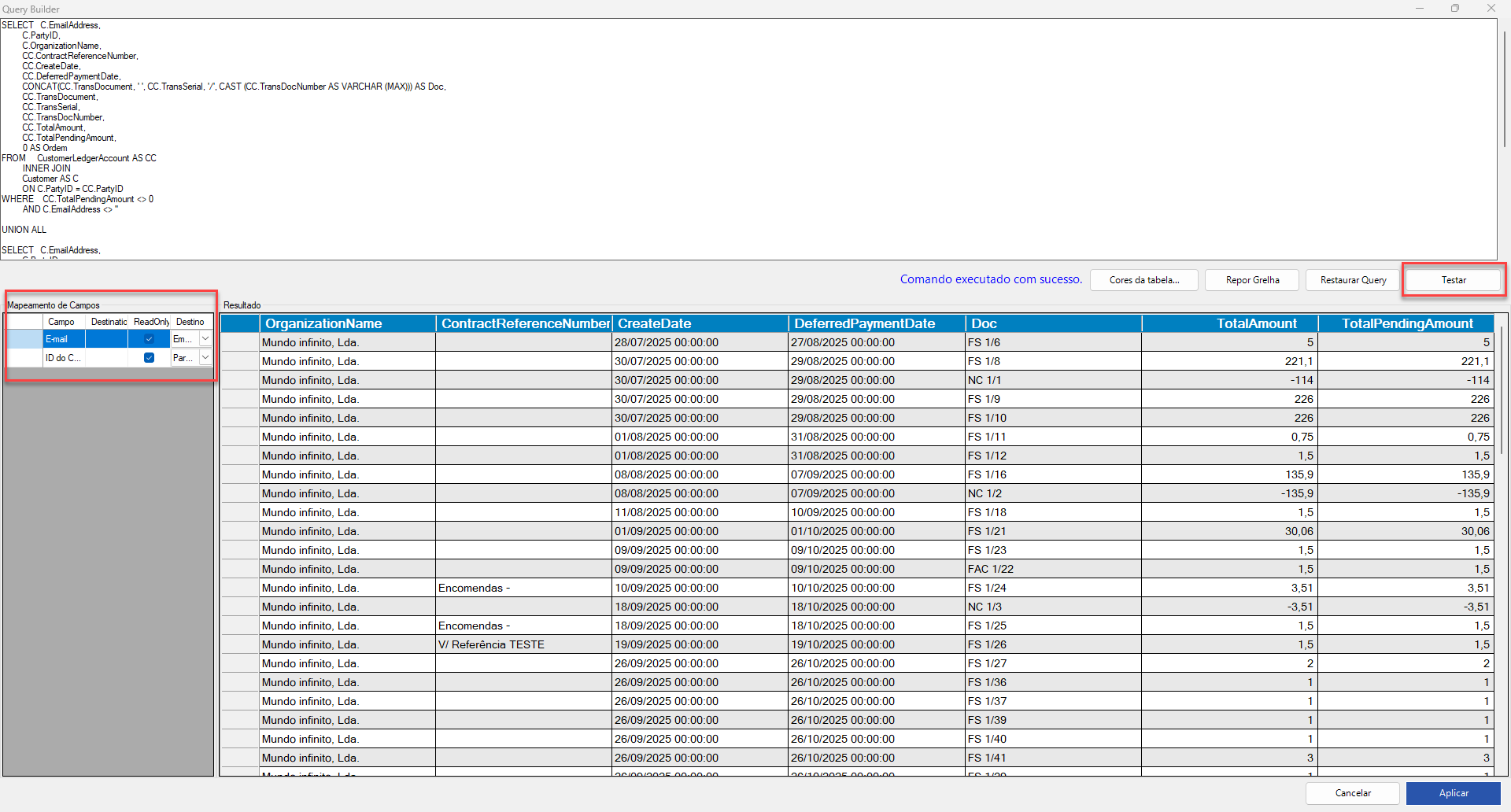Select the Doc cell FS 1/16
This screenshot has width=1511, height=812.
pyautogui.click(x=1053, y=474)
